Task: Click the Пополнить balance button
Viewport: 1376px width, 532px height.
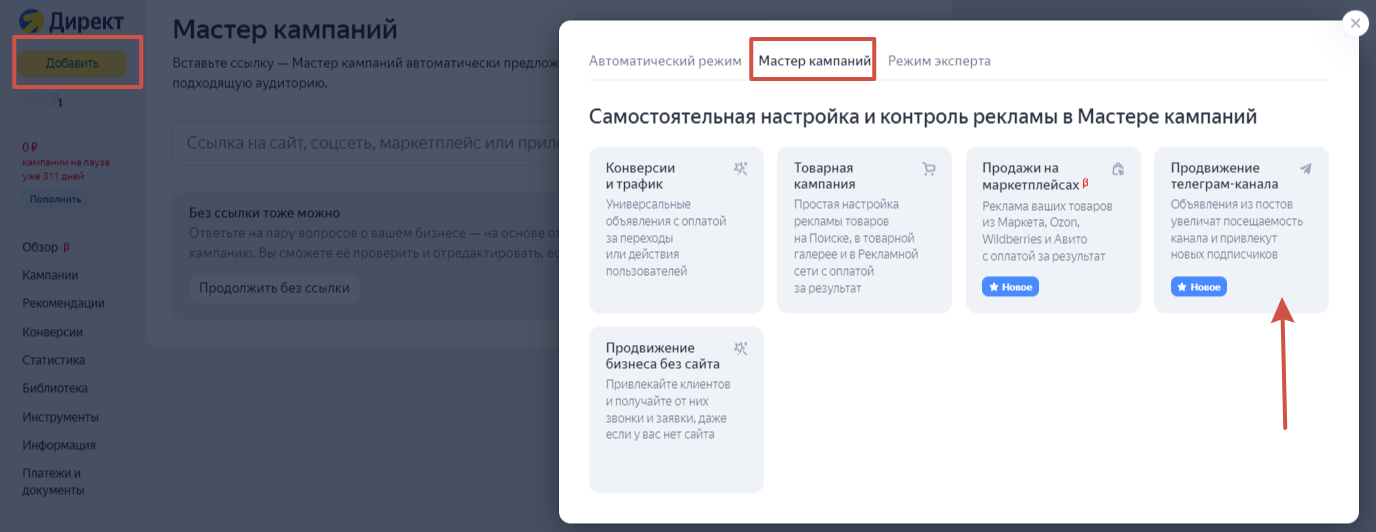Action: click(x=56, y=199)
